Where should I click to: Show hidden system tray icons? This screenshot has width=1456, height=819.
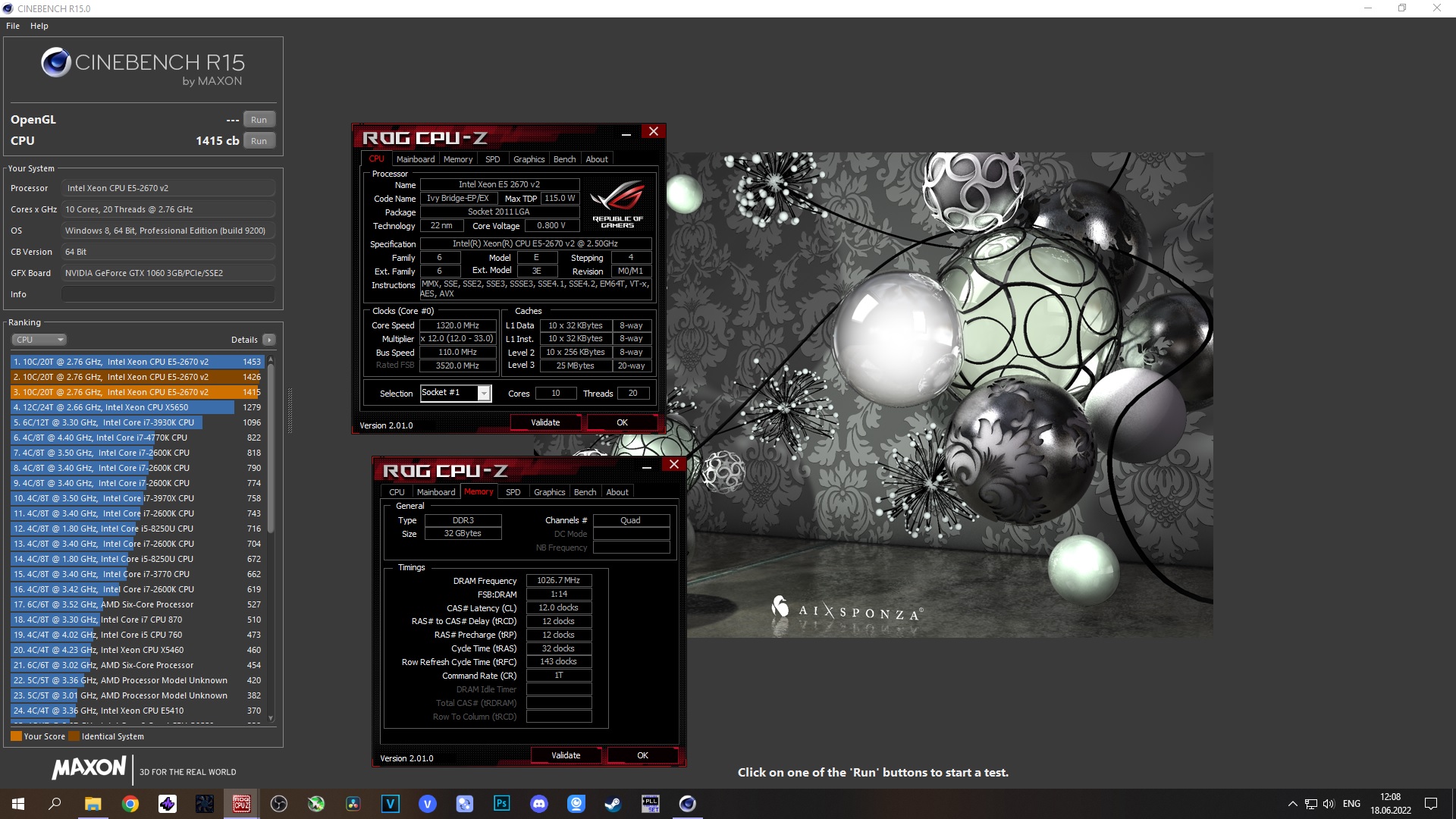pyautogui.click(x=1292, y=804)
